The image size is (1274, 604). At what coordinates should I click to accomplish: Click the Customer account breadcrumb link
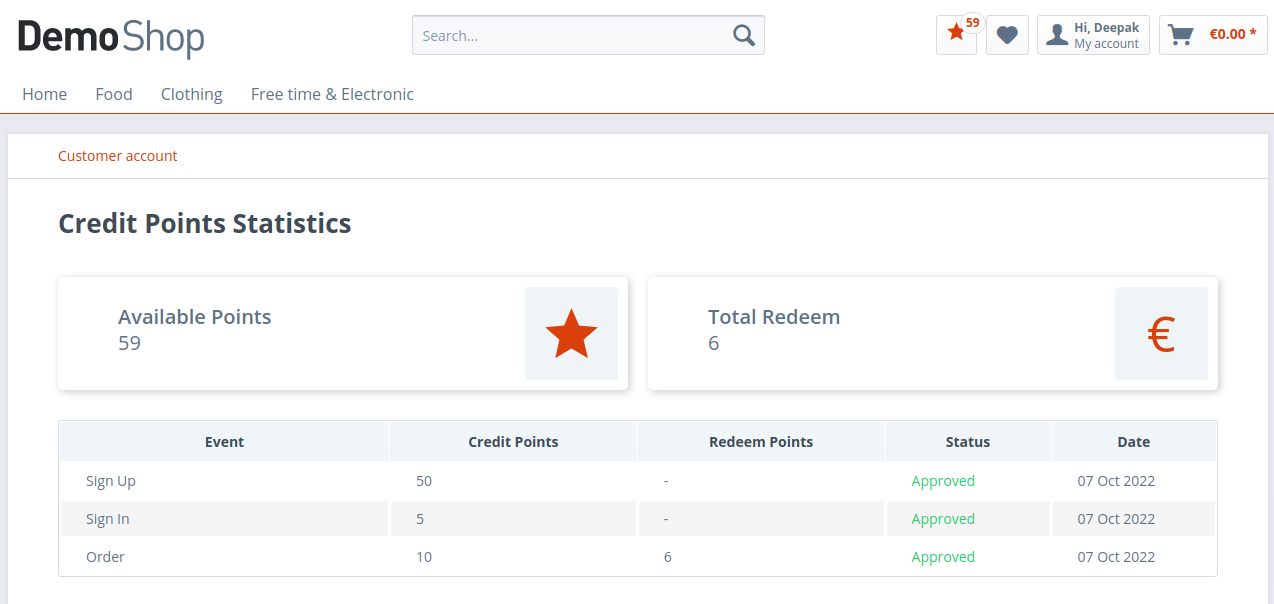coord(118,156)
